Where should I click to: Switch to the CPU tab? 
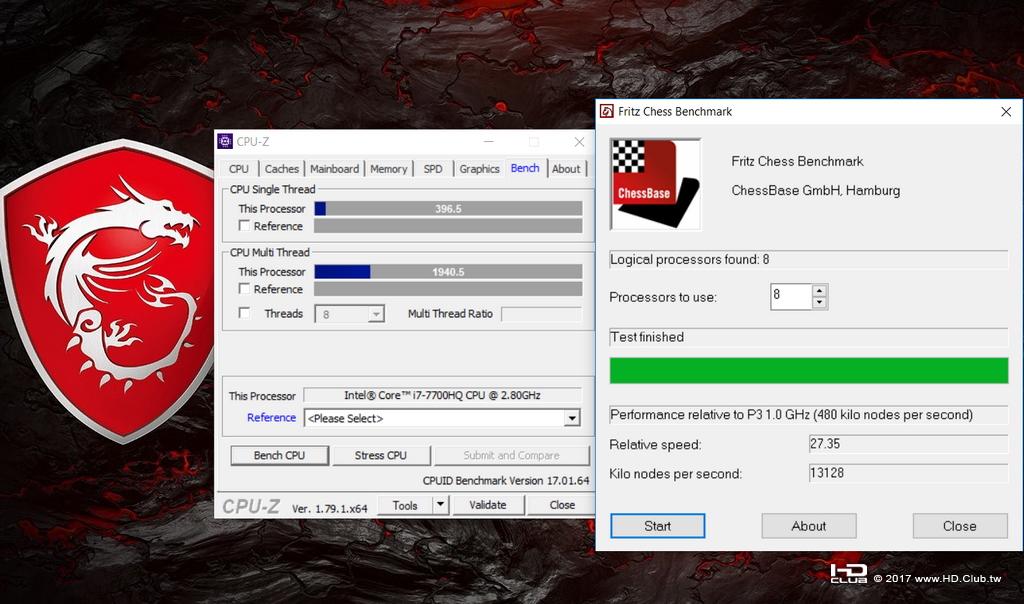(x=239, y=168)
